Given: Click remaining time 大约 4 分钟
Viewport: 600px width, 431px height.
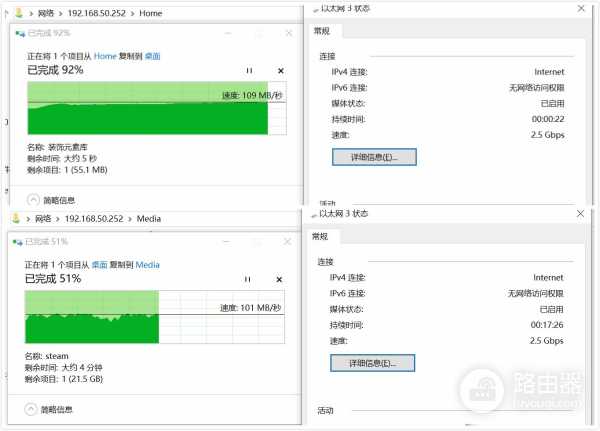Looking at the screenshot, I should point(82,367).
